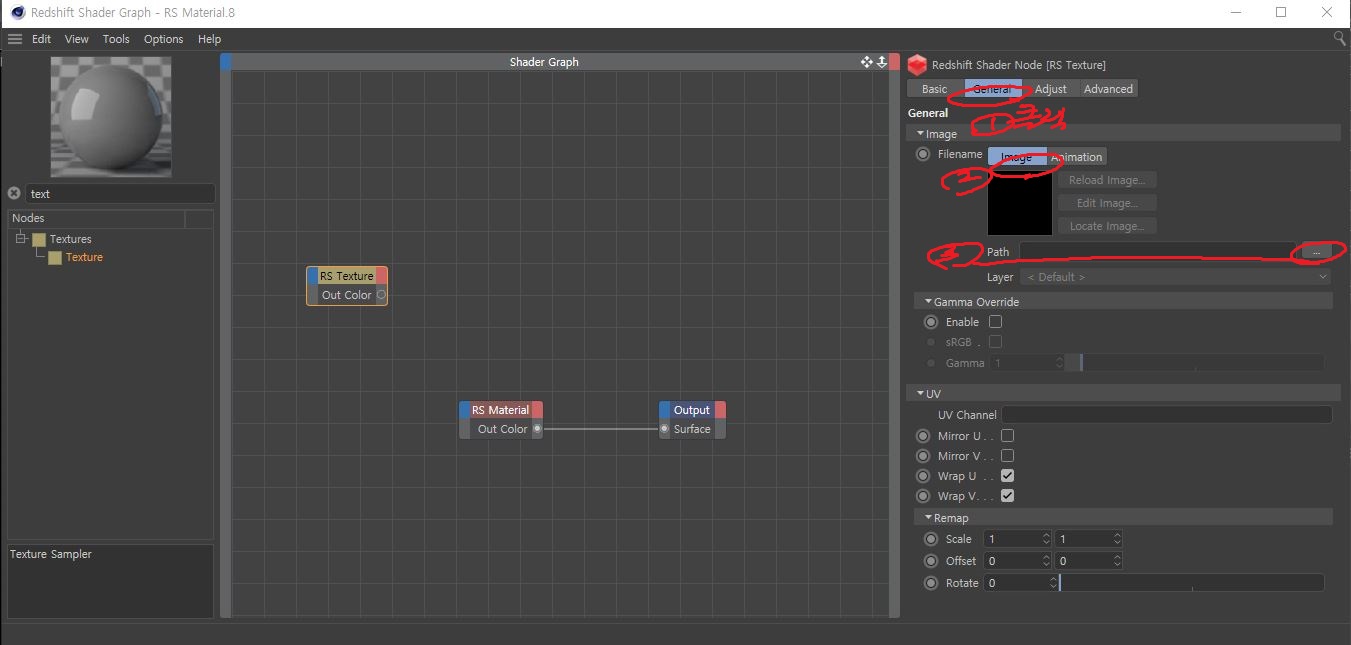The height and width of the screenshot is (645, 1351).
Task: Click the search magnifier icon
Action: 1340,38
